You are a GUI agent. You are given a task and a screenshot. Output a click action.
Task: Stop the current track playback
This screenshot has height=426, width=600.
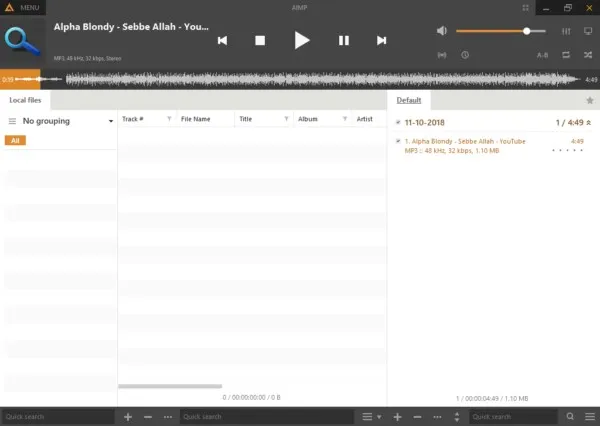point(260,40)
